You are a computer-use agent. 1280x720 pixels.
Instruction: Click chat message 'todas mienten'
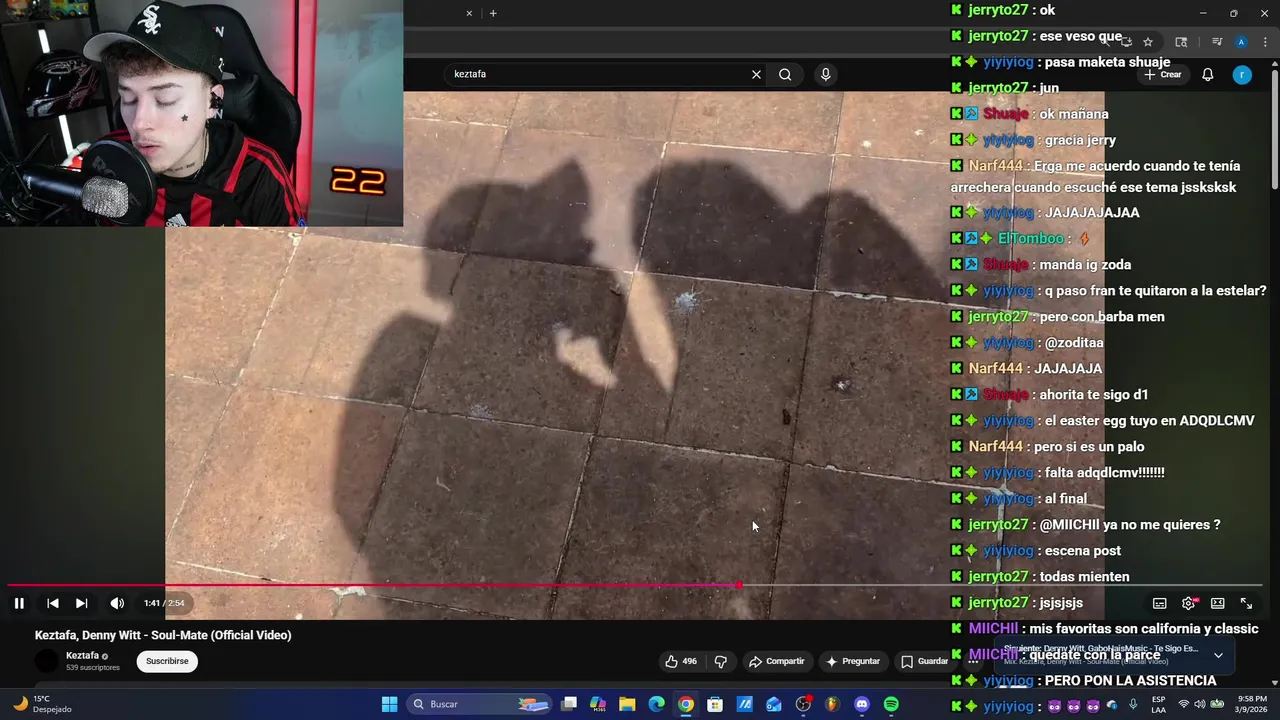coord(1084,576)
